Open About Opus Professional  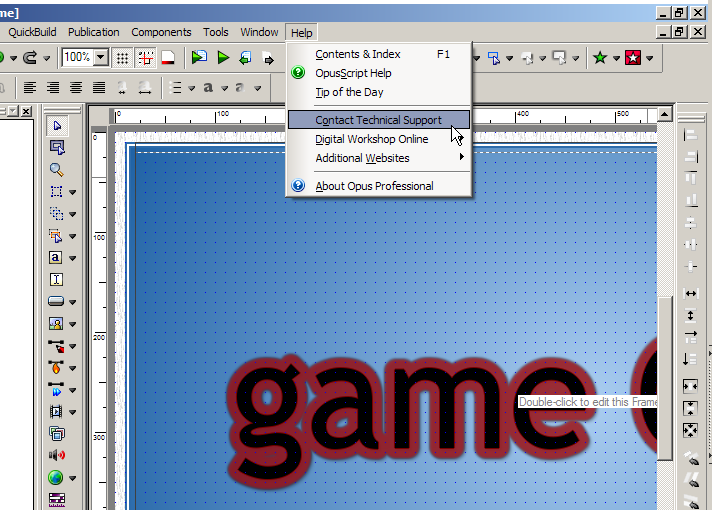tap(379, 186)
